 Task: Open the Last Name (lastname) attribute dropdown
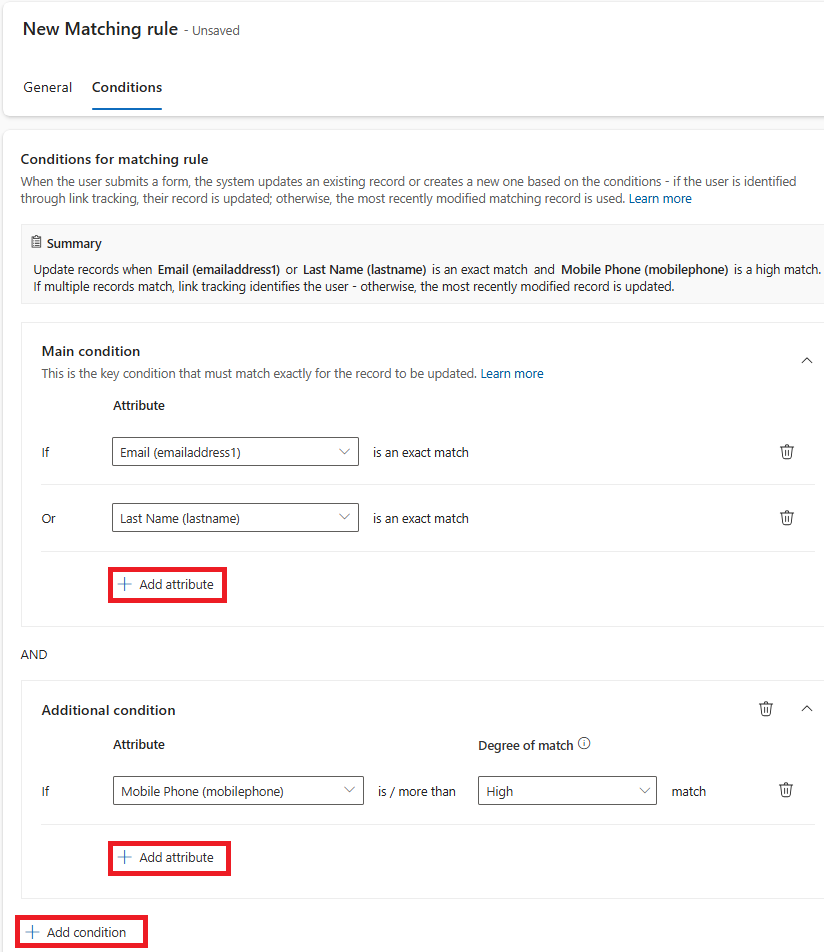235,518
